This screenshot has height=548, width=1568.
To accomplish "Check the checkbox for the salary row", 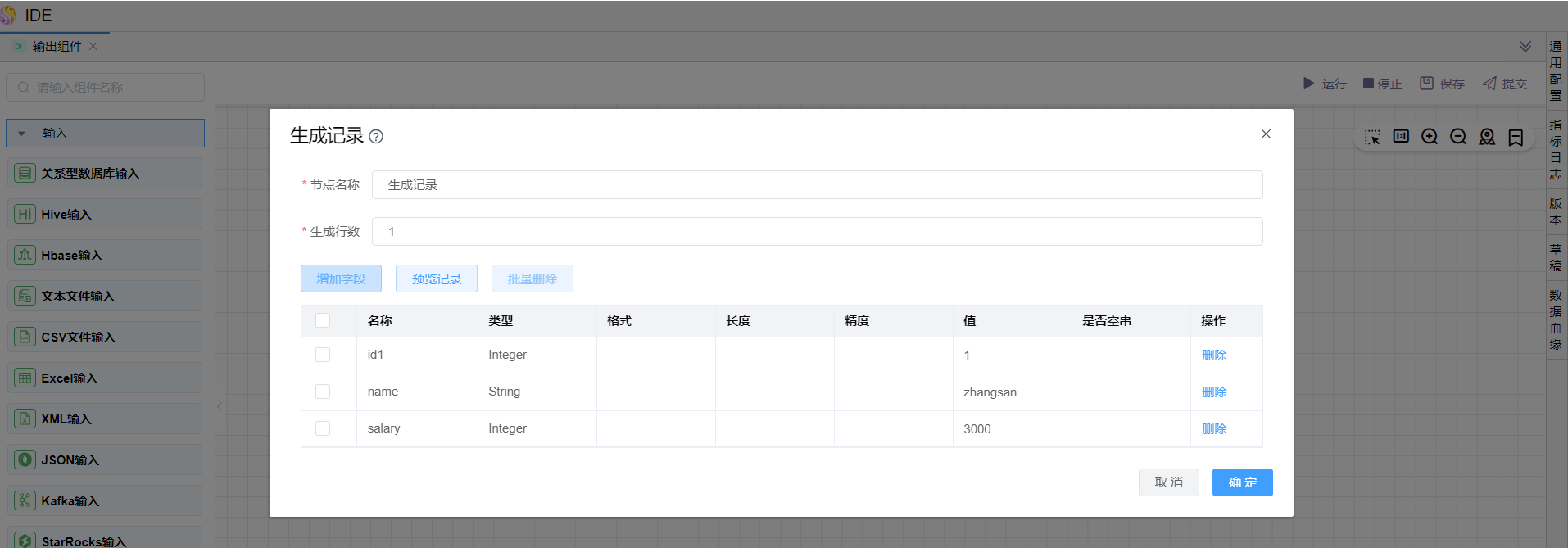I will 323,428.
